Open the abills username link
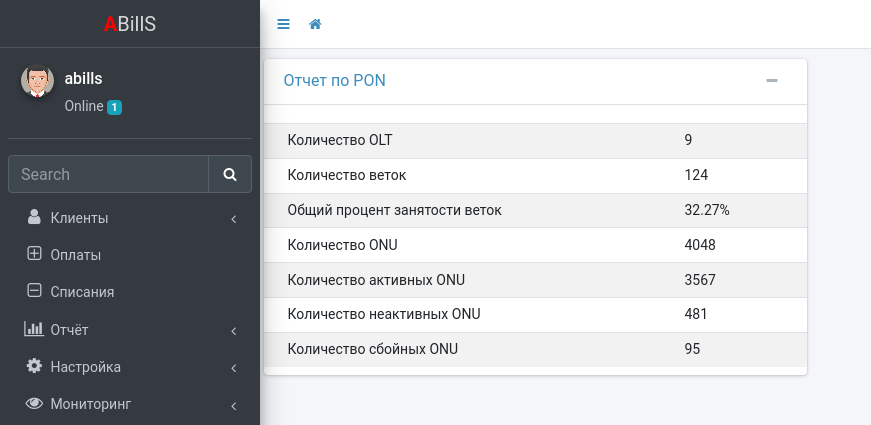 coord(84,78)
